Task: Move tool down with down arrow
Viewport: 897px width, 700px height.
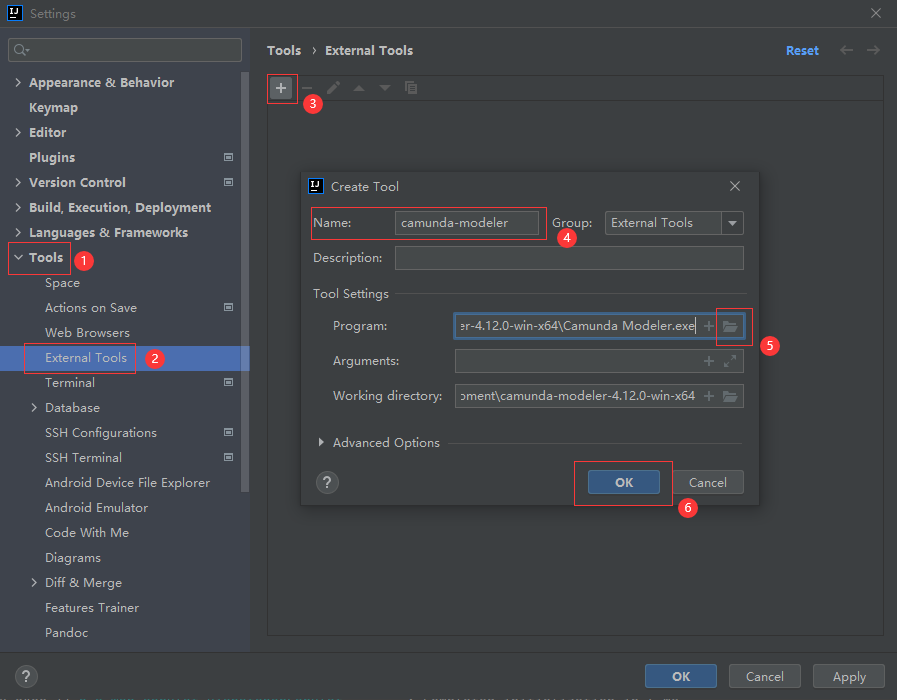Action: [x=384, y=88]
